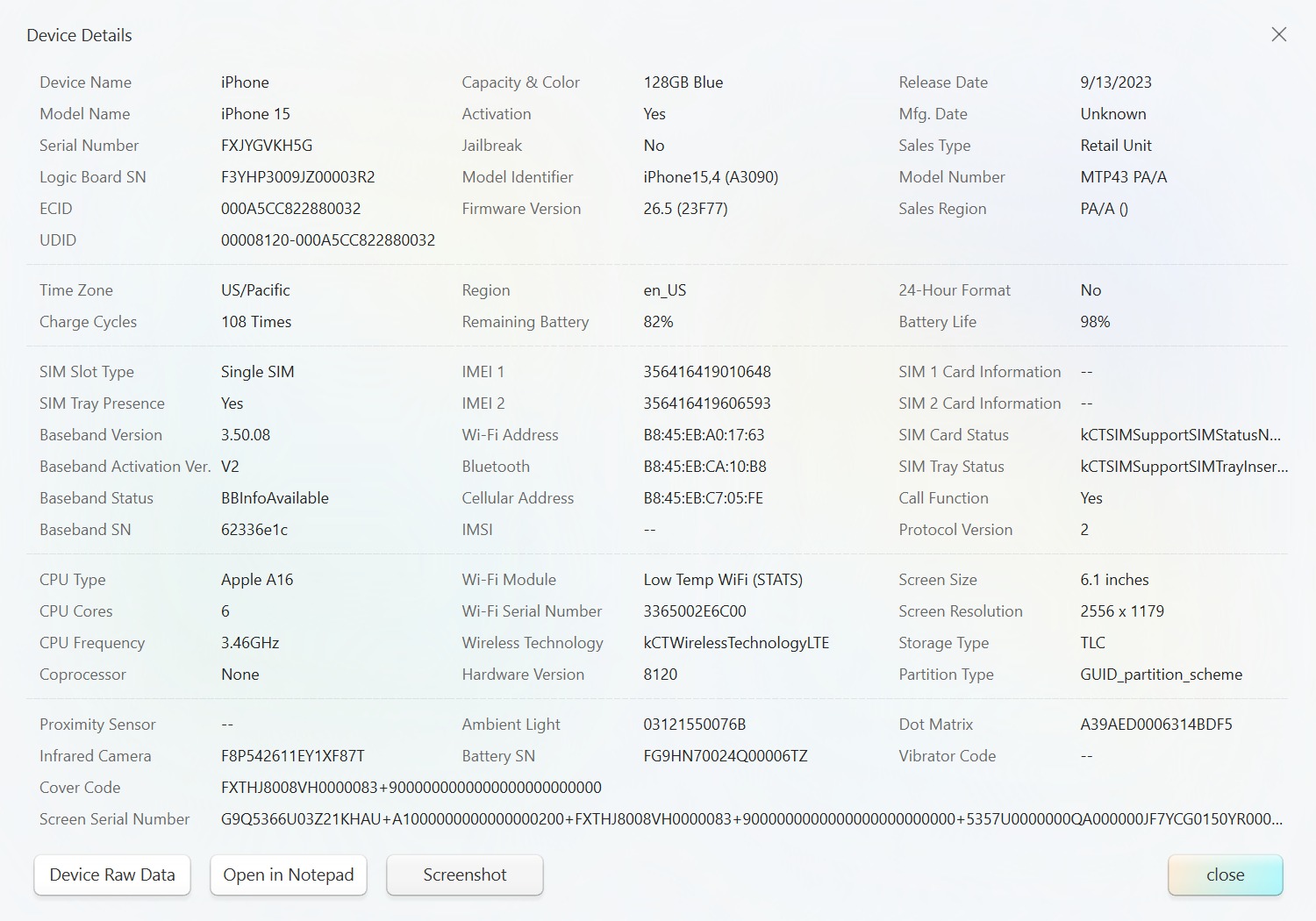Click the Baseband Status value BBInfoAvailable
Screen dimensions: 1316x921
pyautogui.click(x=275, y=498)
